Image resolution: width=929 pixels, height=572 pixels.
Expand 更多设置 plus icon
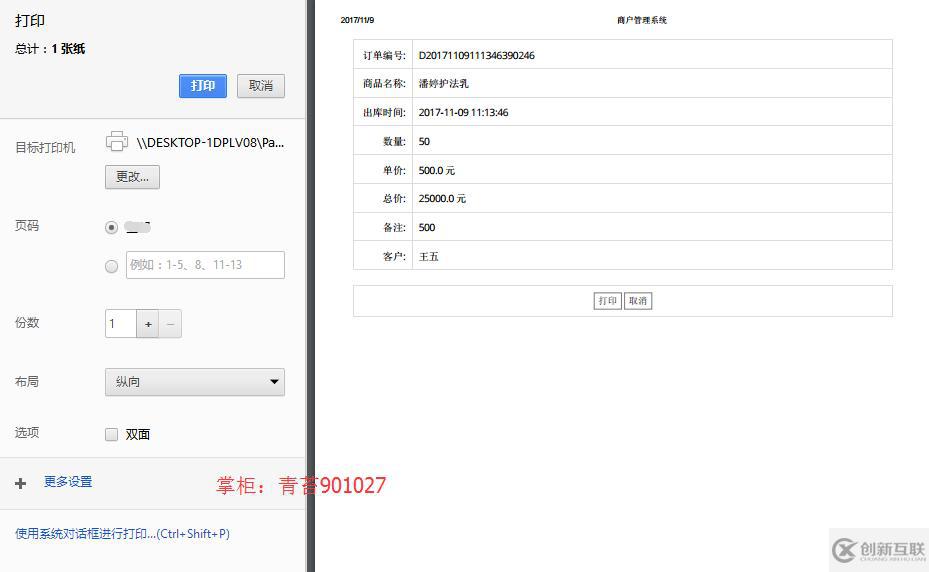click(21, 483)
